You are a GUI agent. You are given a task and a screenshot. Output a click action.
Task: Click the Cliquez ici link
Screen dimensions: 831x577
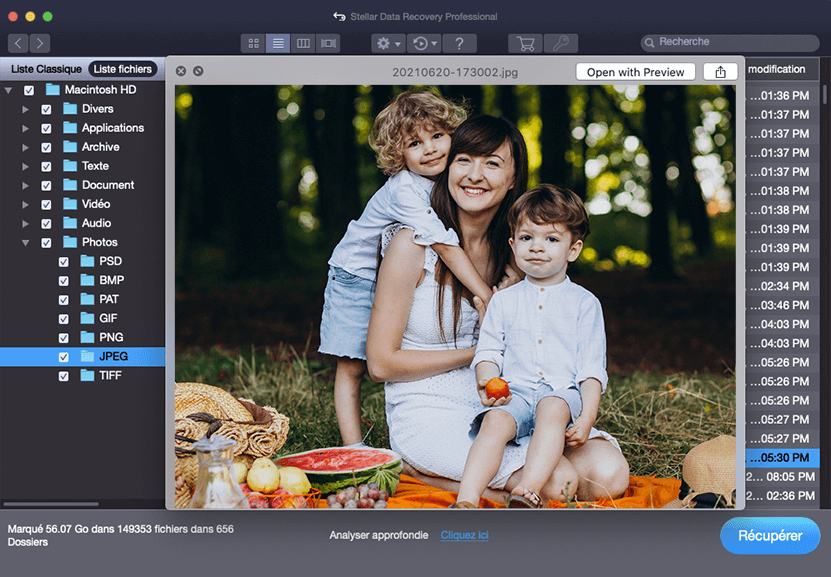(x=464, y=536)
